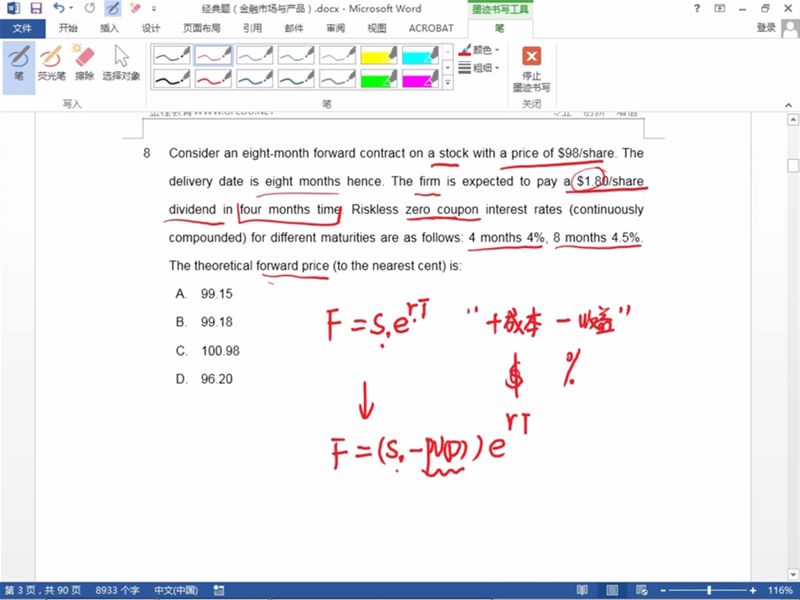Viewport: 800px width, 600px height.
Task: Choose the thin gray pen style
Action: [337, 55]
